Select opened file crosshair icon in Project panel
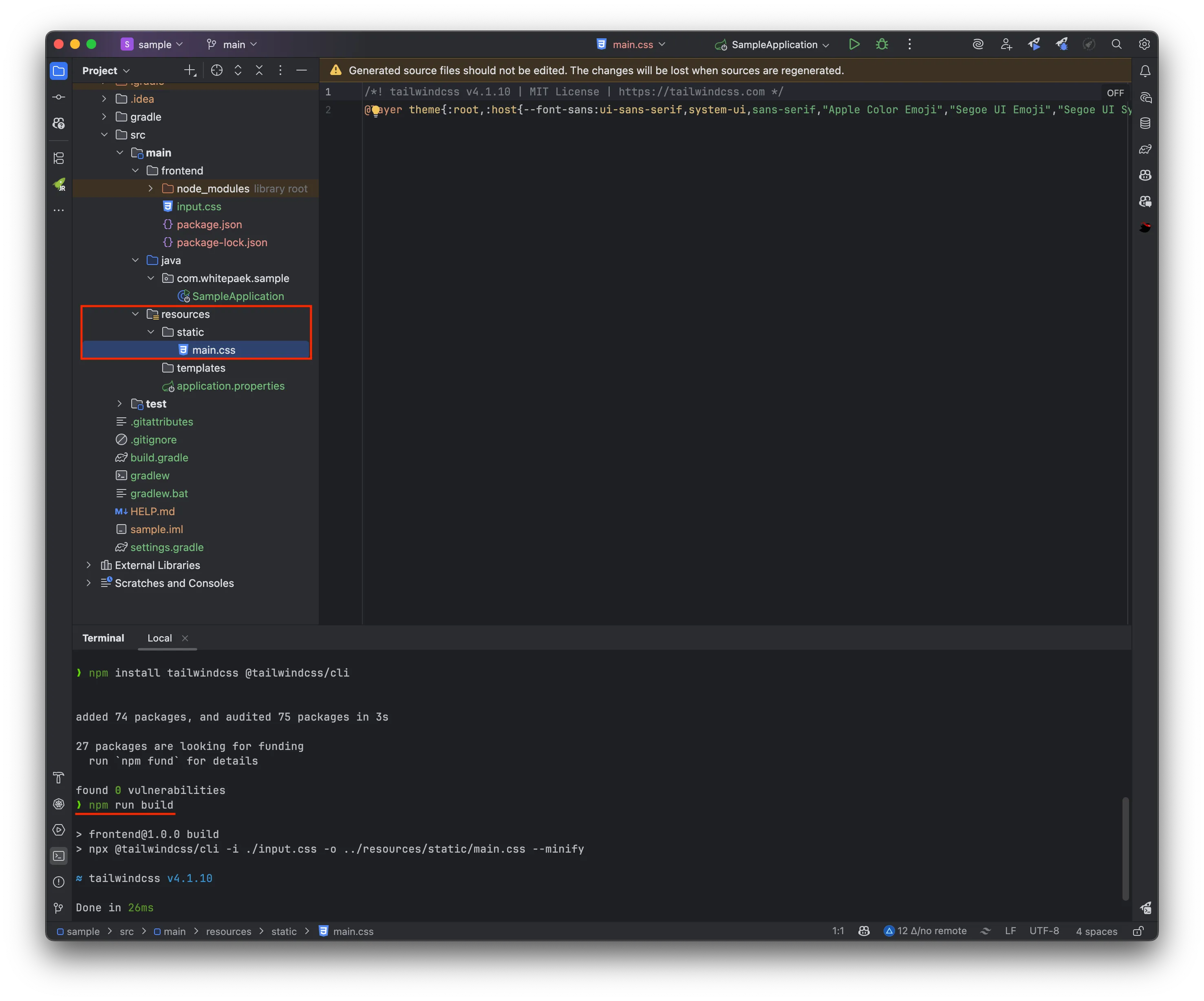 217,71
